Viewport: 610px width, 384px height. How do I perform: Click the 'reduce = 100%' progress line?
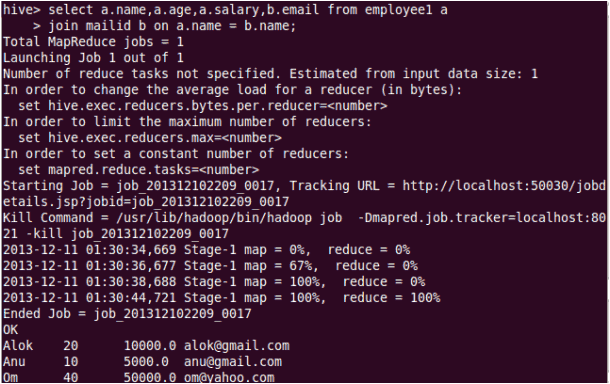coord(222,298)
